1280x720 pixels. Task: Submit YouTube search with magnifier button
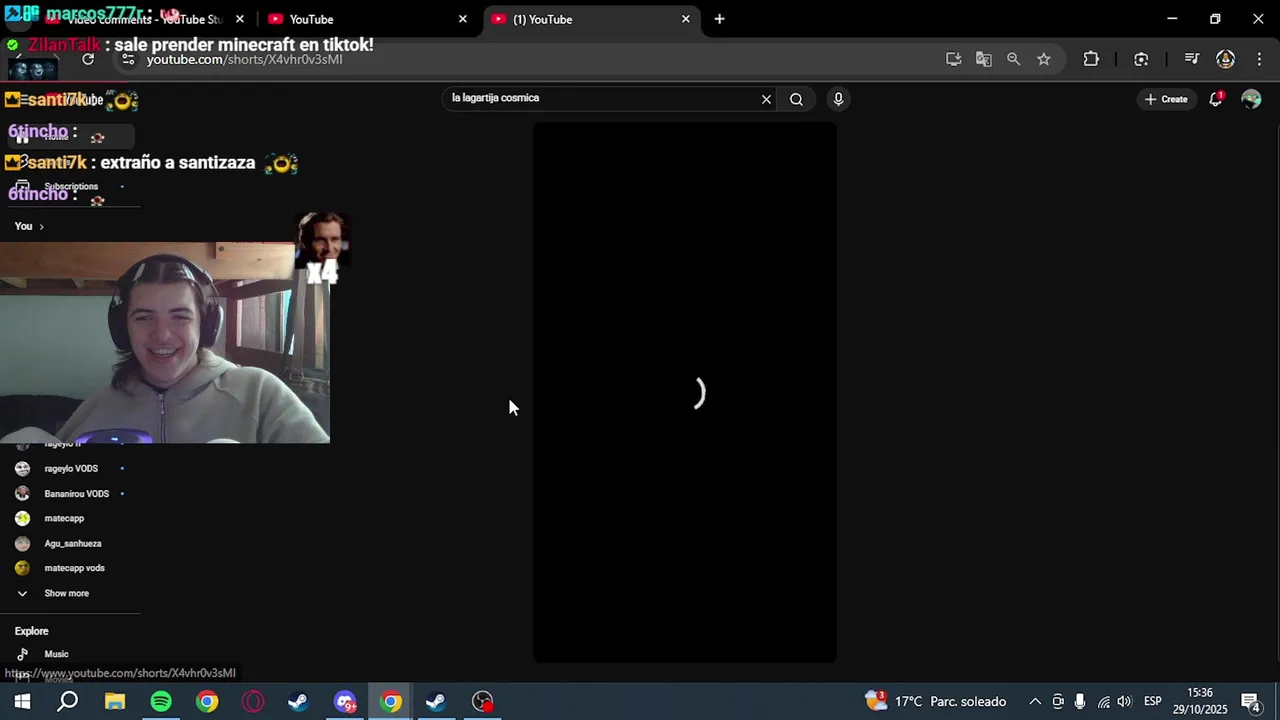click(796, 99)
